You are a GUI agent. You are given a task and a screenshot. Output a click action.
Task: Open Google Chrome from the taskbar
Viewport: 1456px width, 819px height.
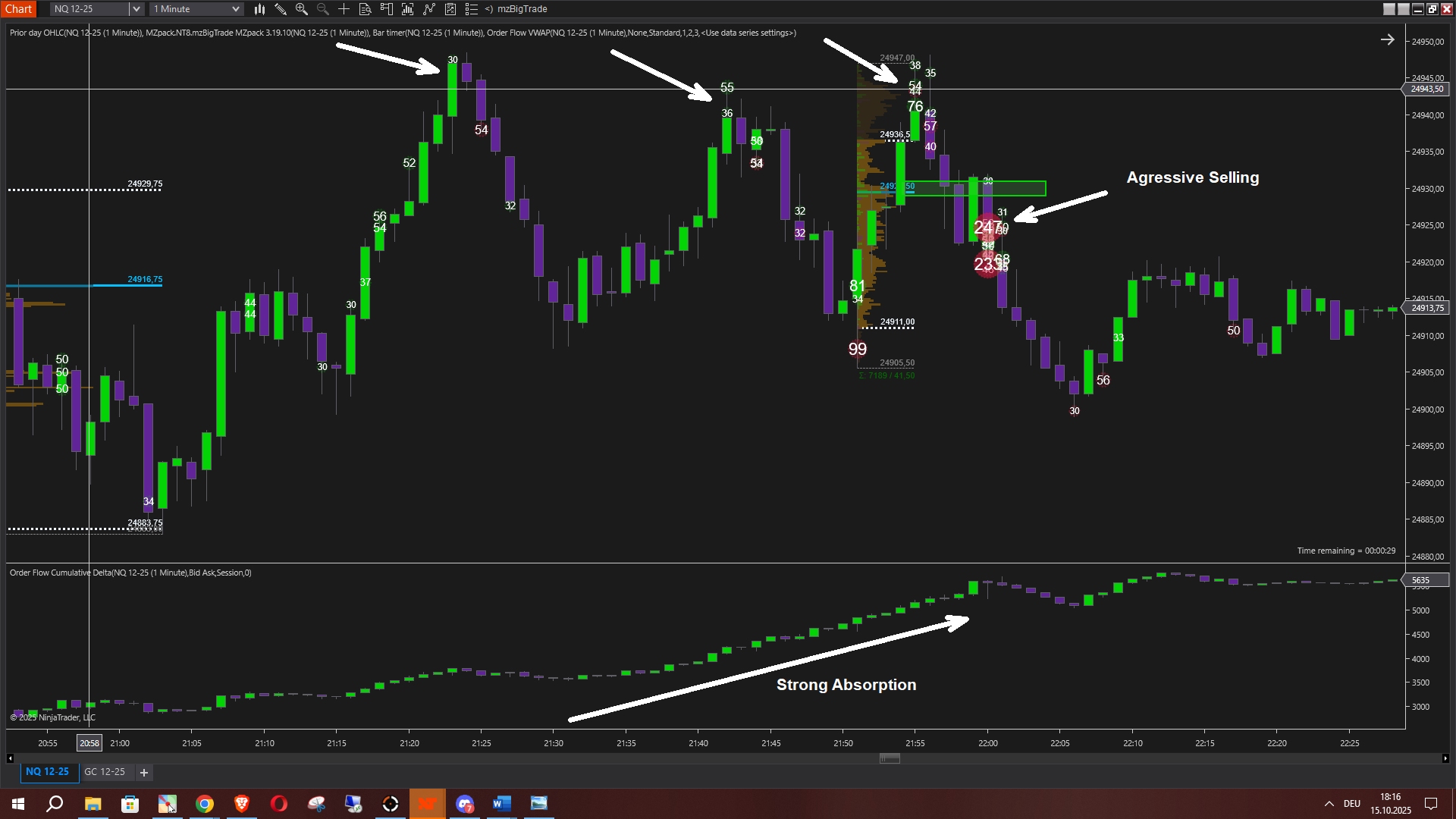coord(205,804)
